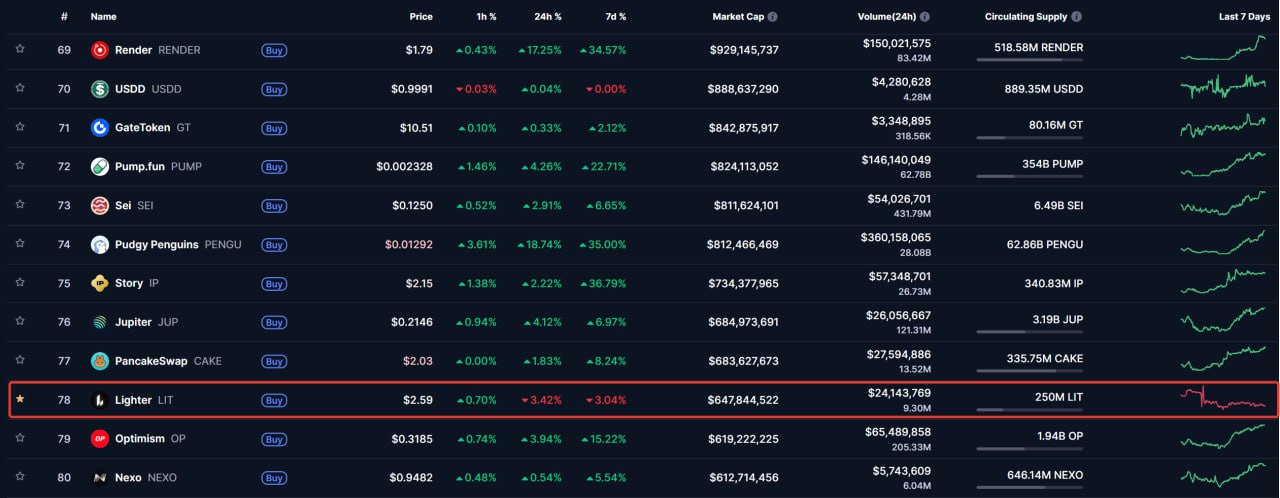Click Lighter market cap $647,844,522

(x=744, y=400)
